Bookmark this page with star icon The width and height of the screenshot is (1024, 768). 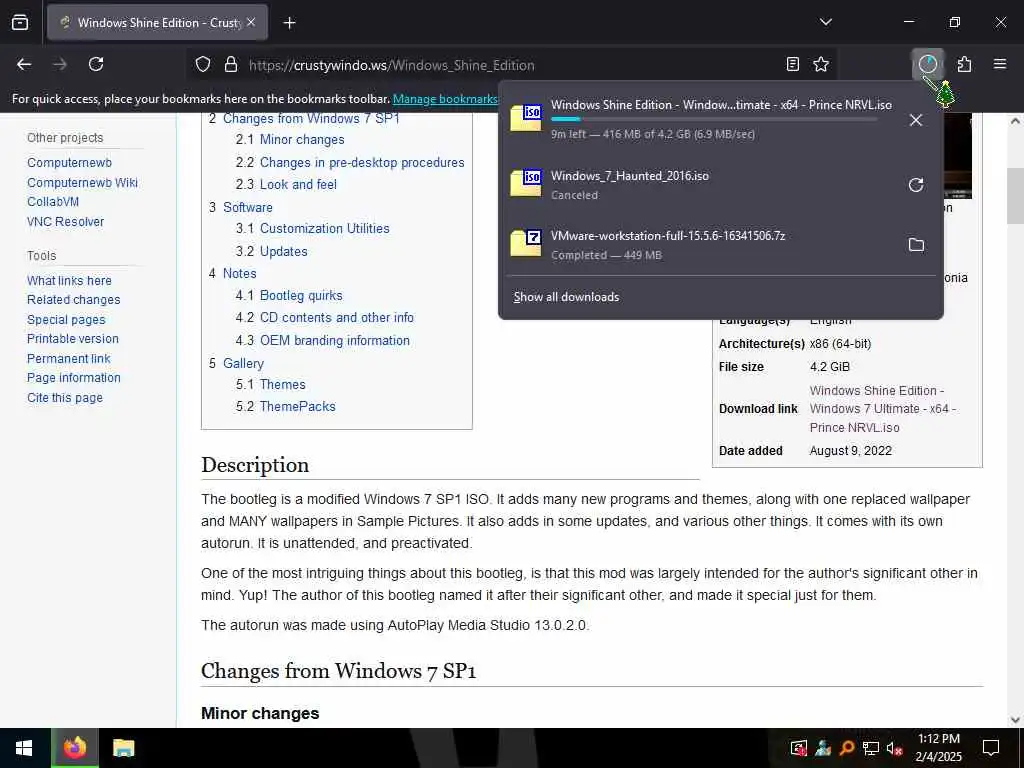[821, 64]
